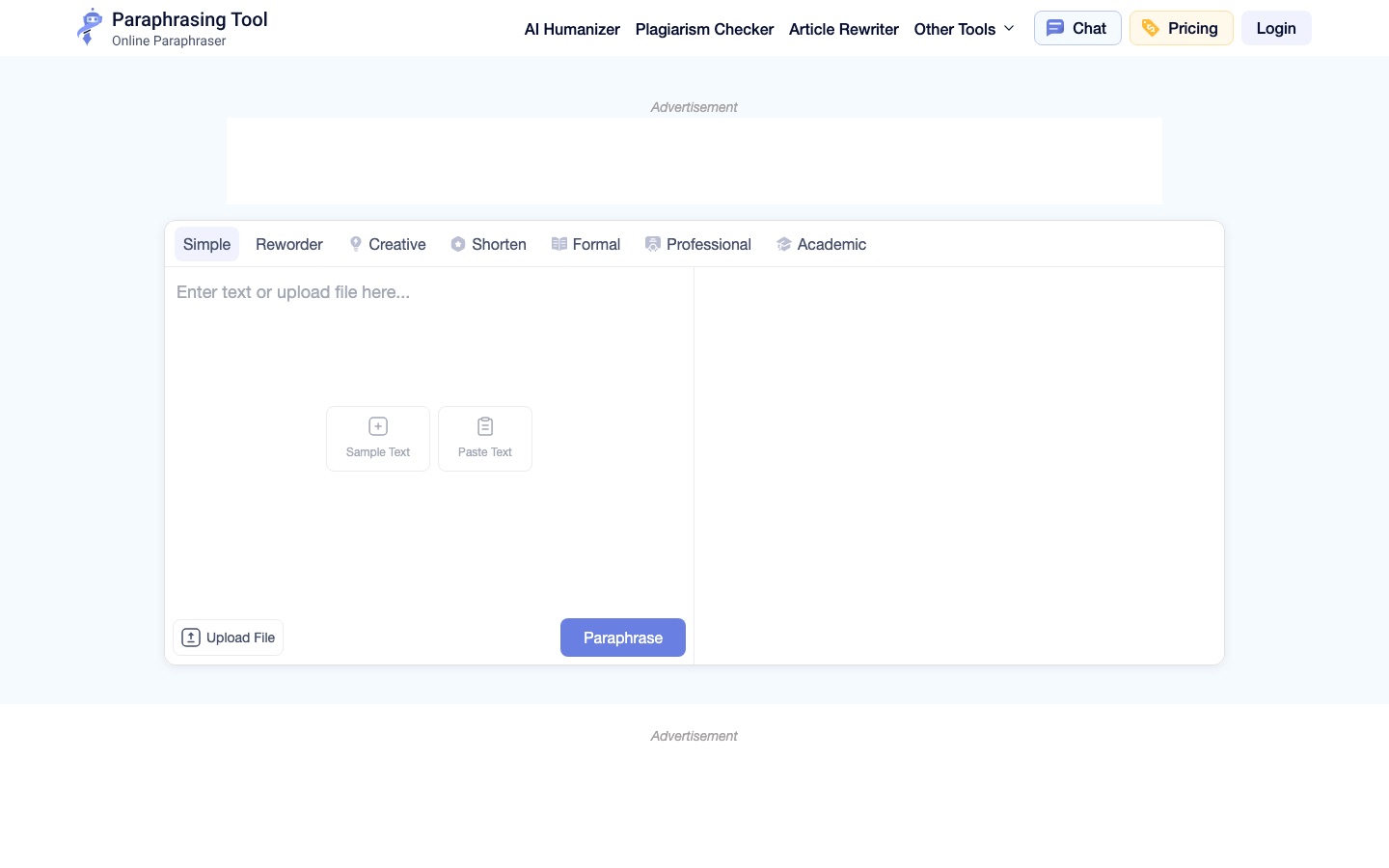Click the Paste Text button
The width and height of the screenshot is (1389, 868).
point(485,439)
